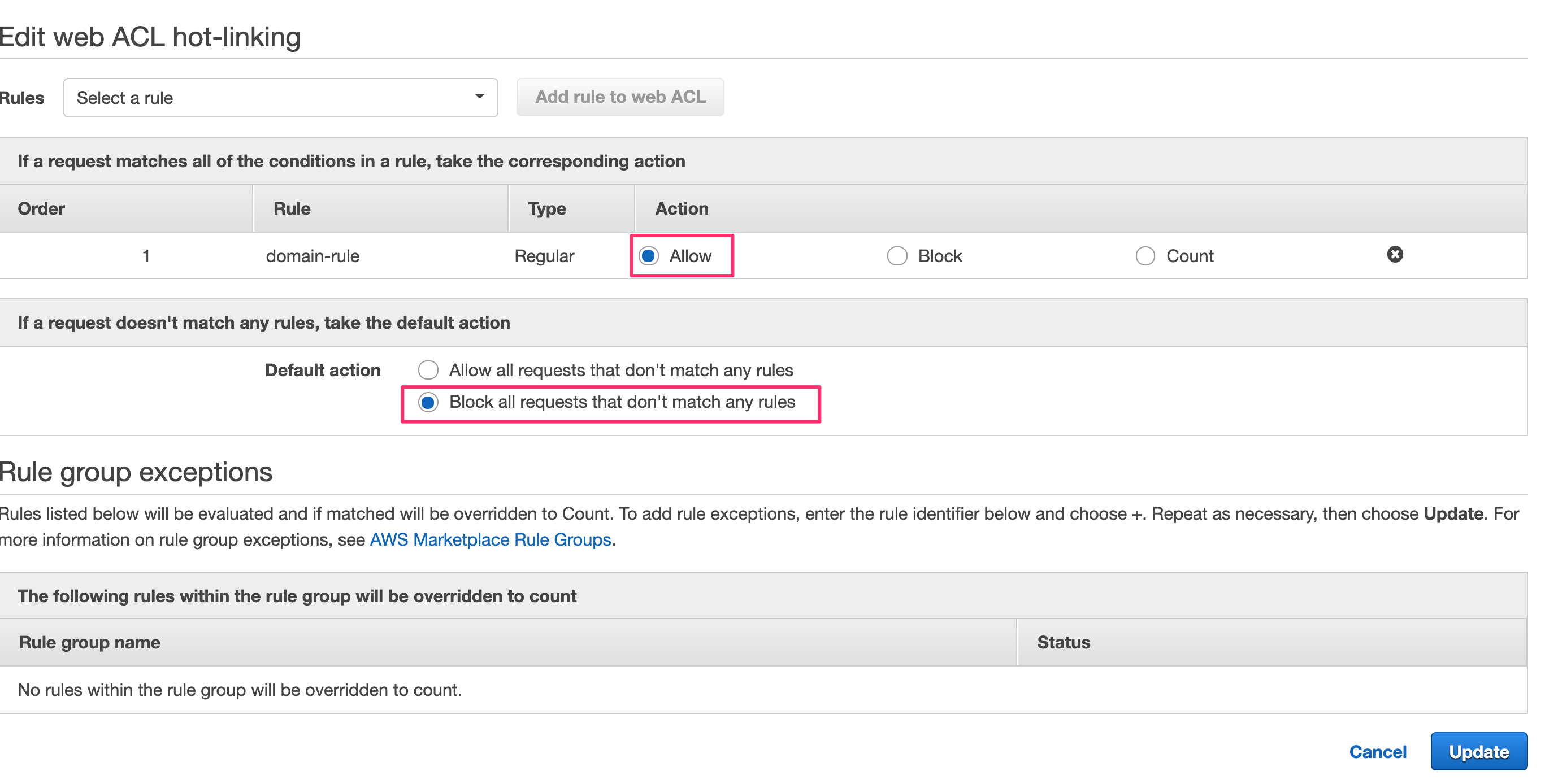The width and height of the screenshot is (1545, 784).
Task: Select Count action for domain-rule
Action: pos(1145,256)
